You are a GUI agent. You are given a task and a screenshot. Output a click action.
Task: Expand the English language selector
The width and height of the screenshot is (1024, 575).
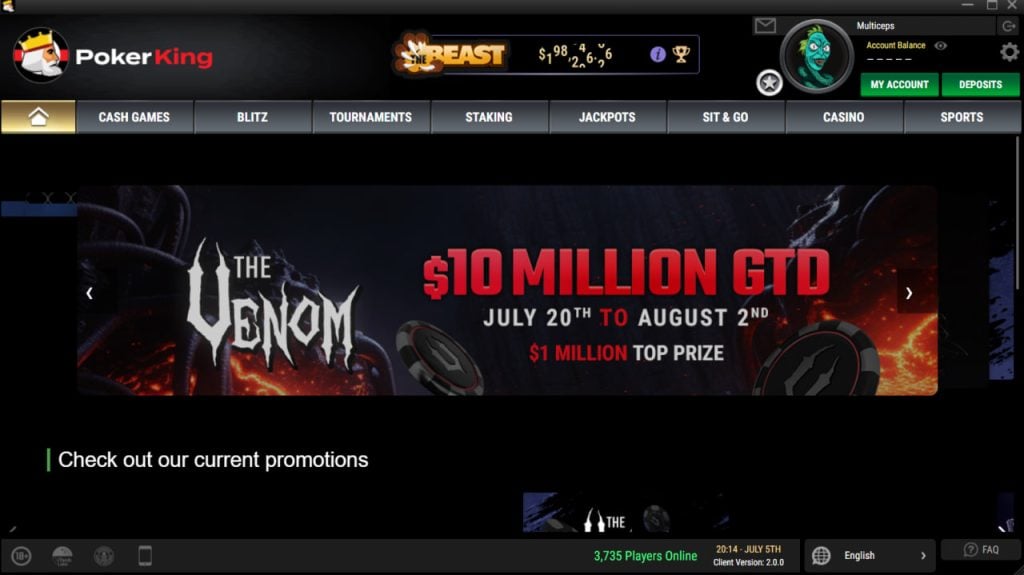870,555
